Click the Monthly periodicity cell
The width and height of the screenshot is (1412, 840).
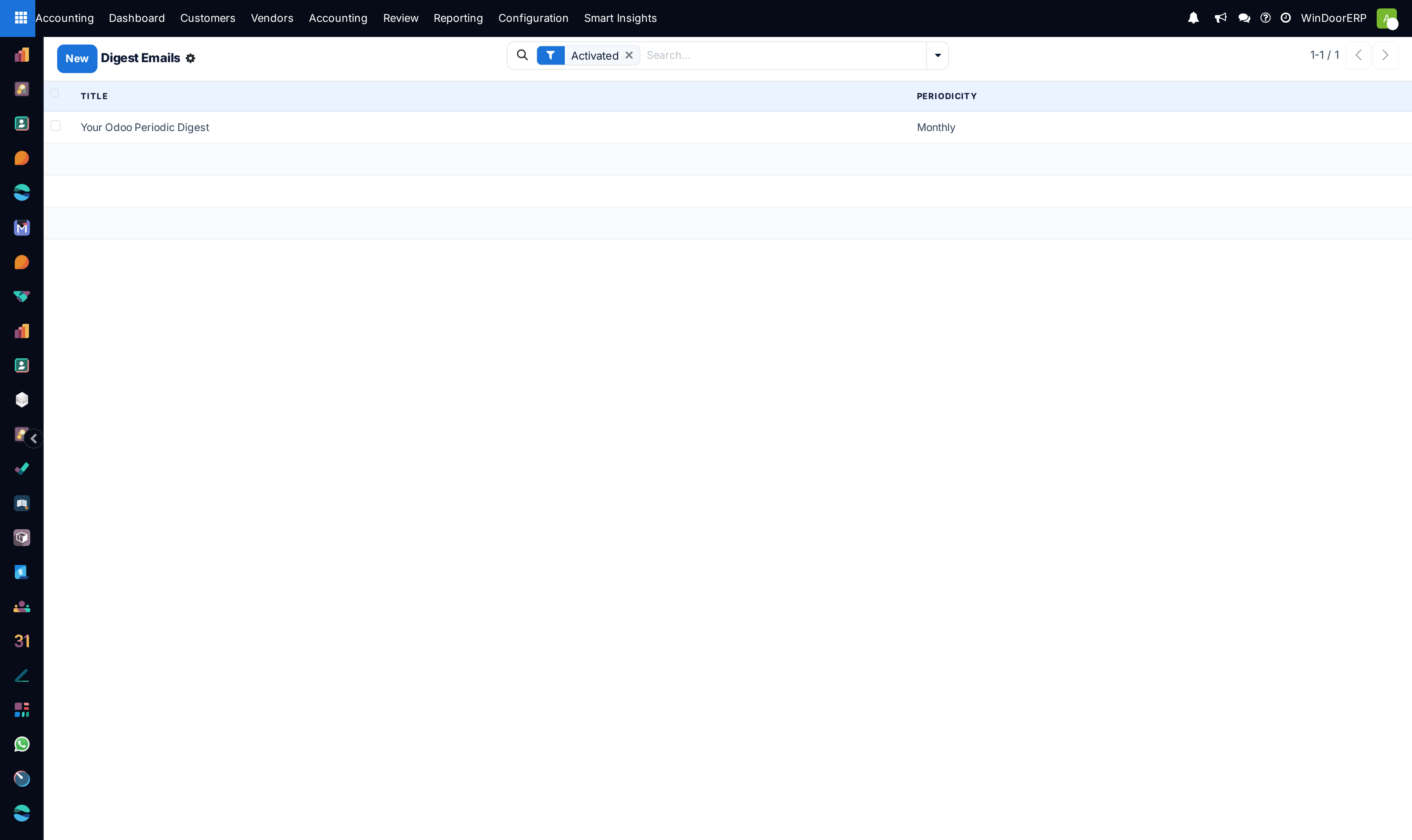(936, 127)
